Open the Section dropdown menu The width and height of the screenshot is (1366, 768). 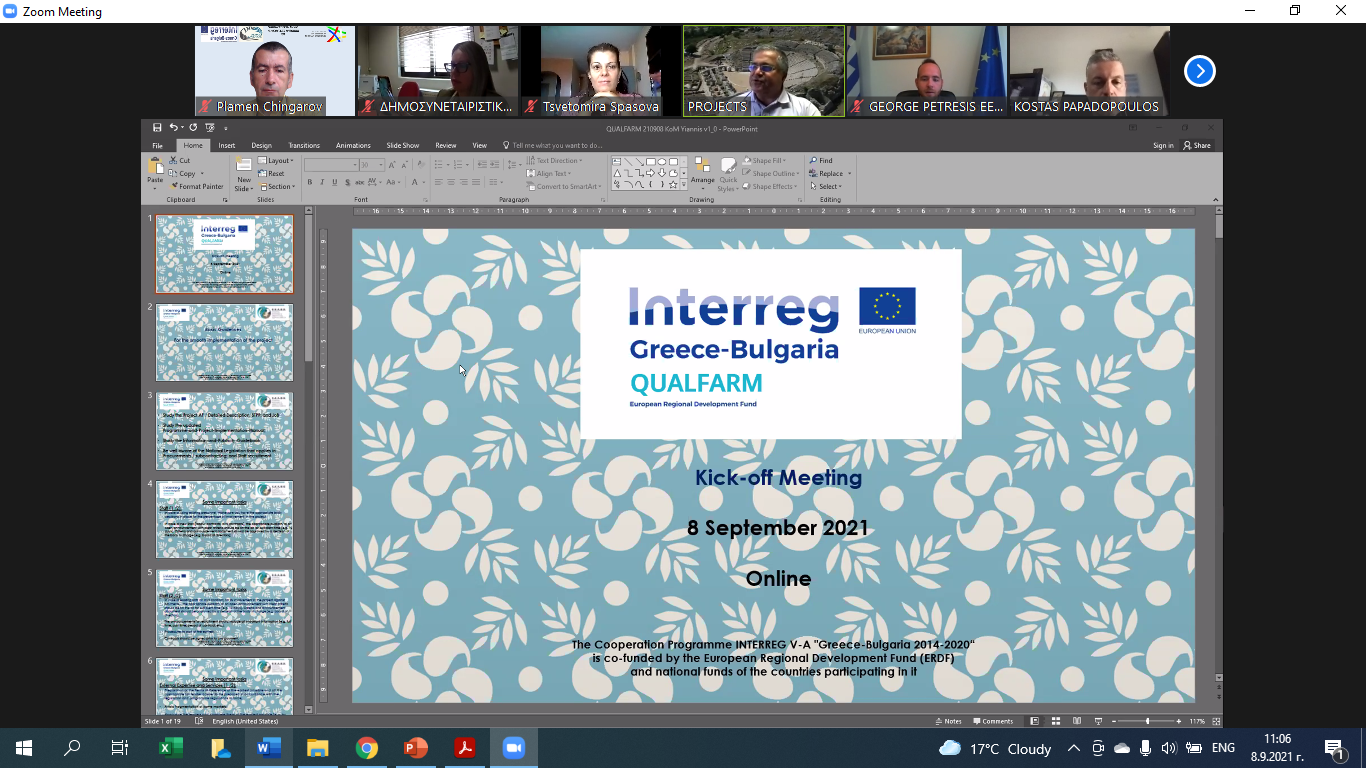point(277,186)
